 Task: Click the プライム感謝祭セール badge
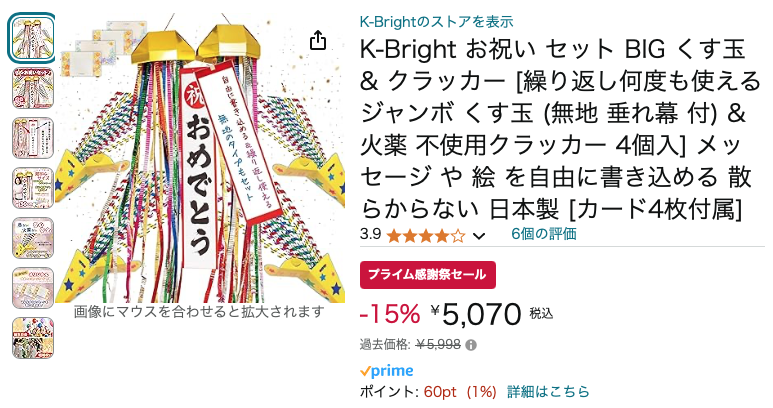[428, 275]
